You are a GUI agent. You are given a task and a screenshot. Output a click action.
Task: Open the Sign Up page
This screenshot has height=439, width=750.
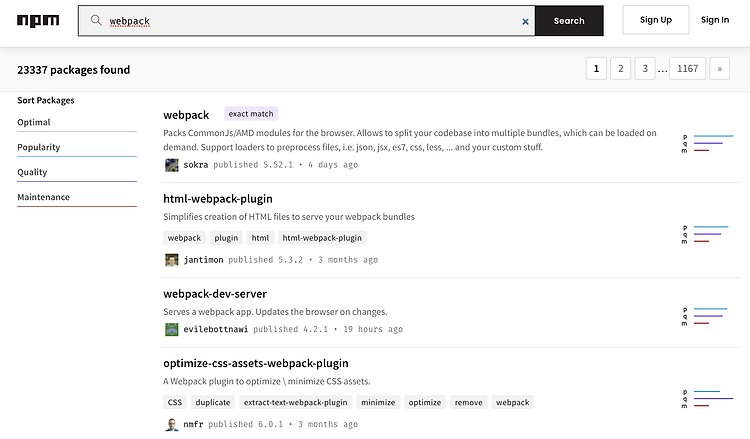[x=656, y=20]
